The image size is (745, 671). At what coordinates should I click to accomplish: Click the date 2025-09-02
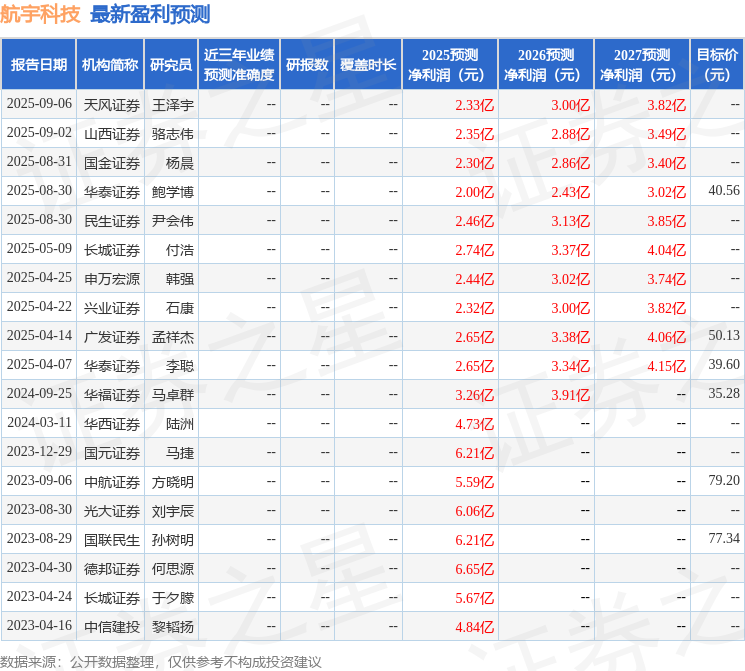(39, 133)
